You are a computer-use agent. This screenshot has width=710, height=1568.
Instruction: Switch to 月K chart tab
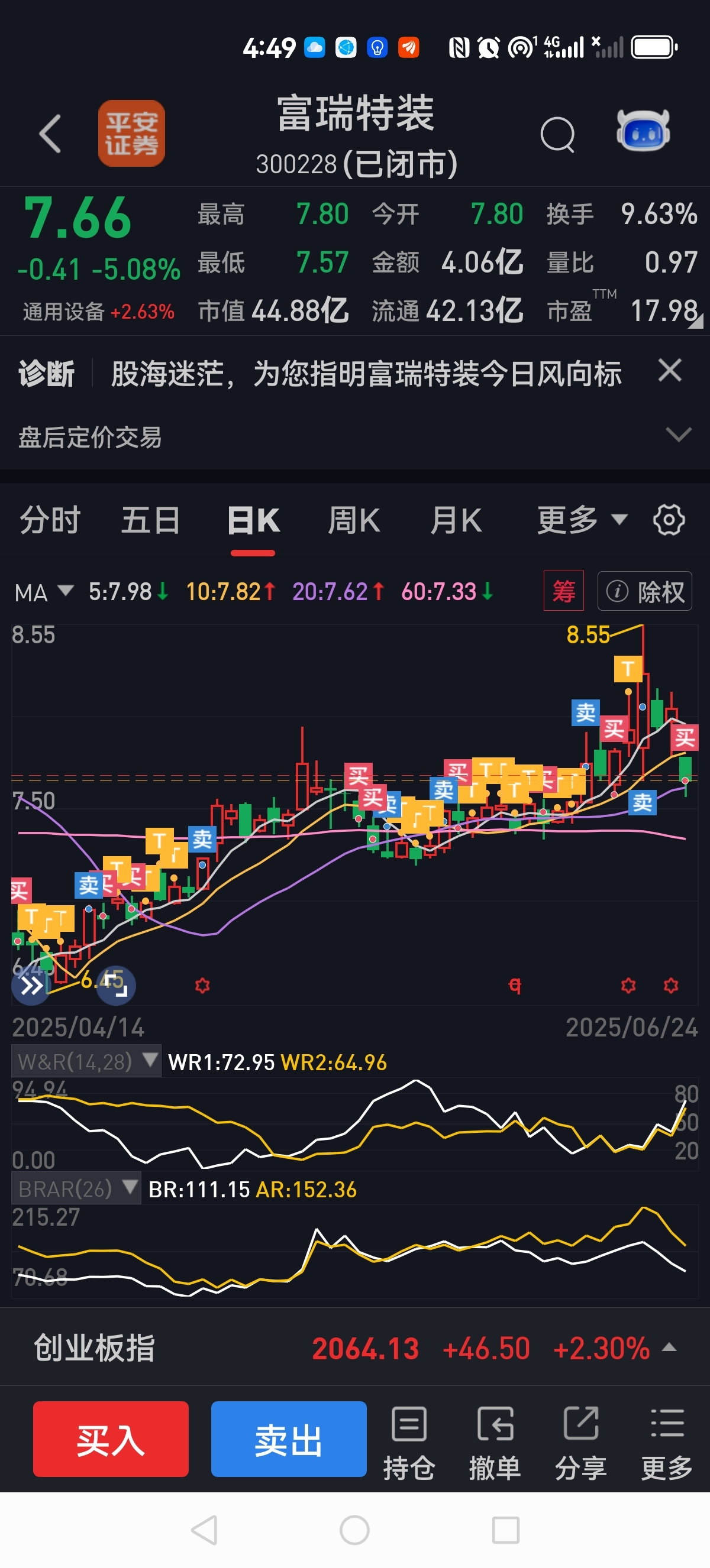click(456, 520)
